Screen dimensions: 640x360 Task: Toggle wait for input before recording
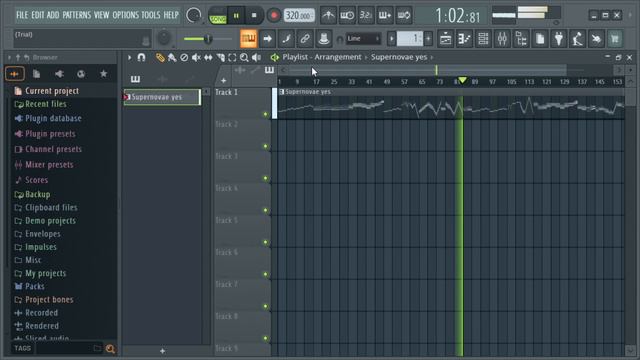tap(347, 15)
